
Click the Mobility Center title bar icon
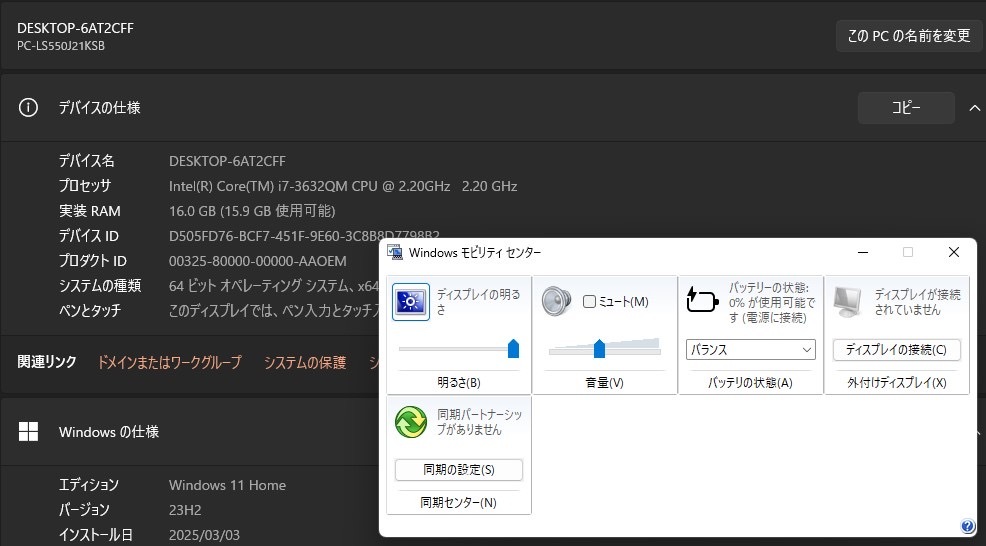click(x=395, y=252)
